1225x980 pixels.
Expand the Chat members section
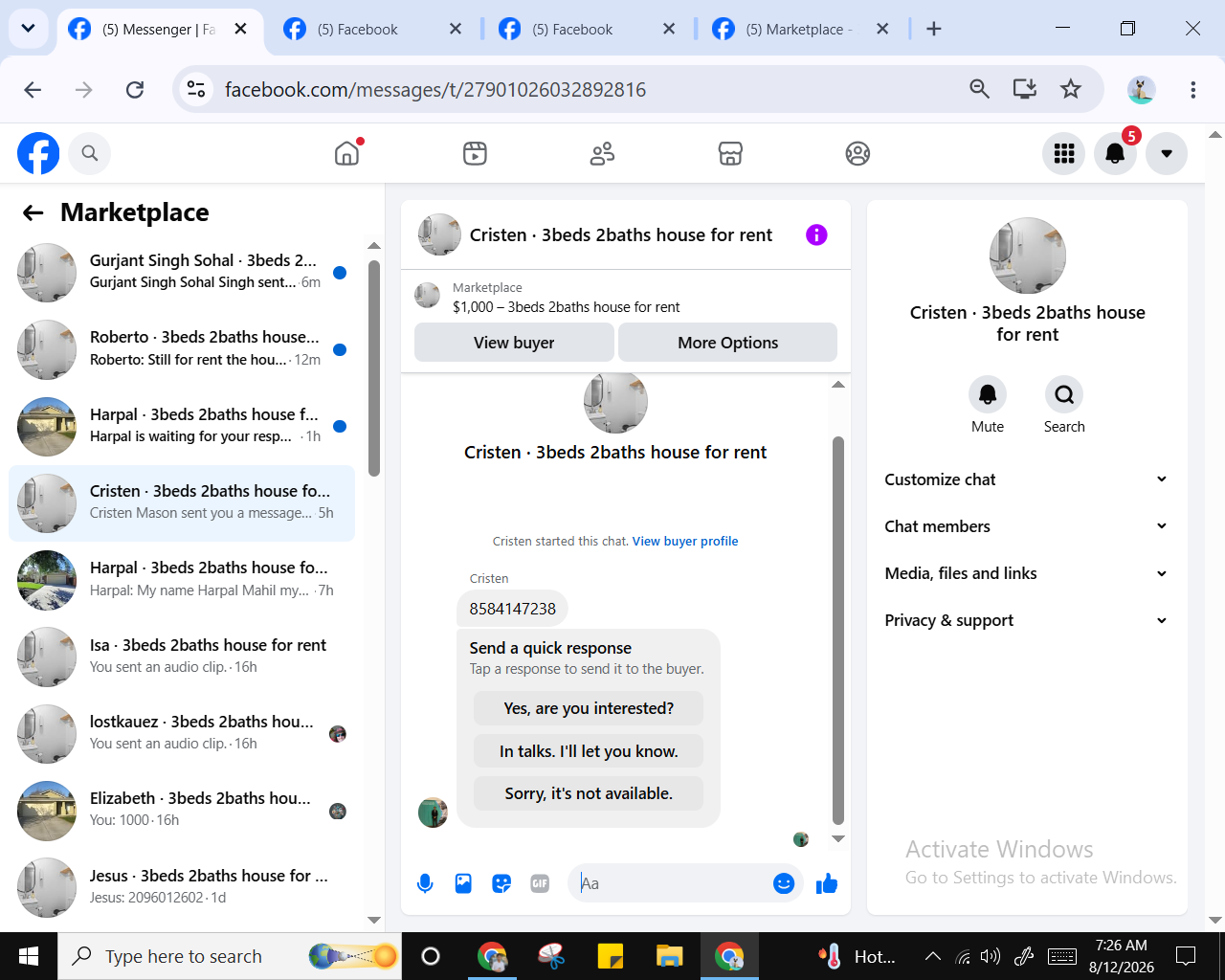1027,526
